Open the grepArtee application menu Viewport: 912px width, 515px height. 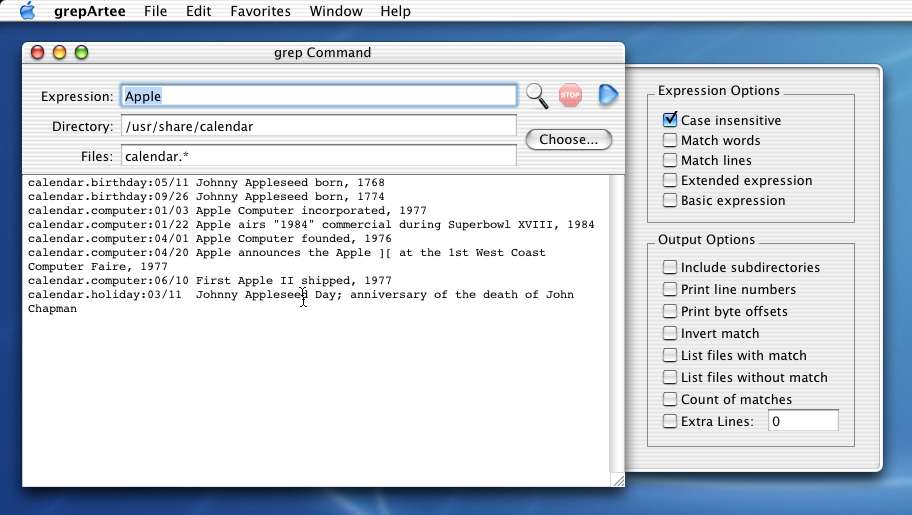[89, 11]
